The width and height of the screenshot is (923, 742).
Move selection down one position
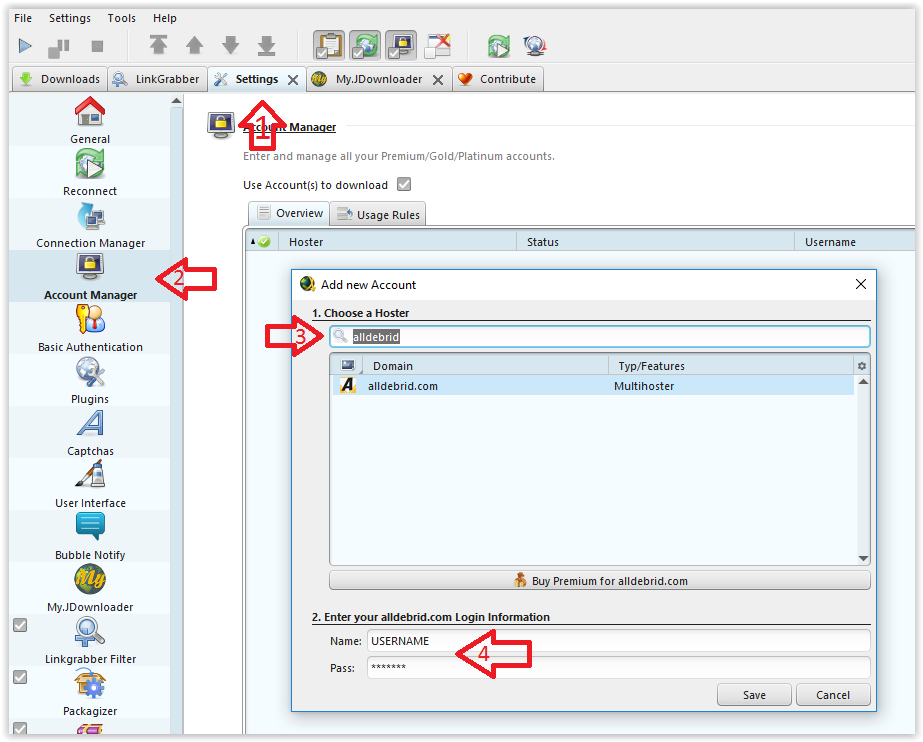(231, 46)
